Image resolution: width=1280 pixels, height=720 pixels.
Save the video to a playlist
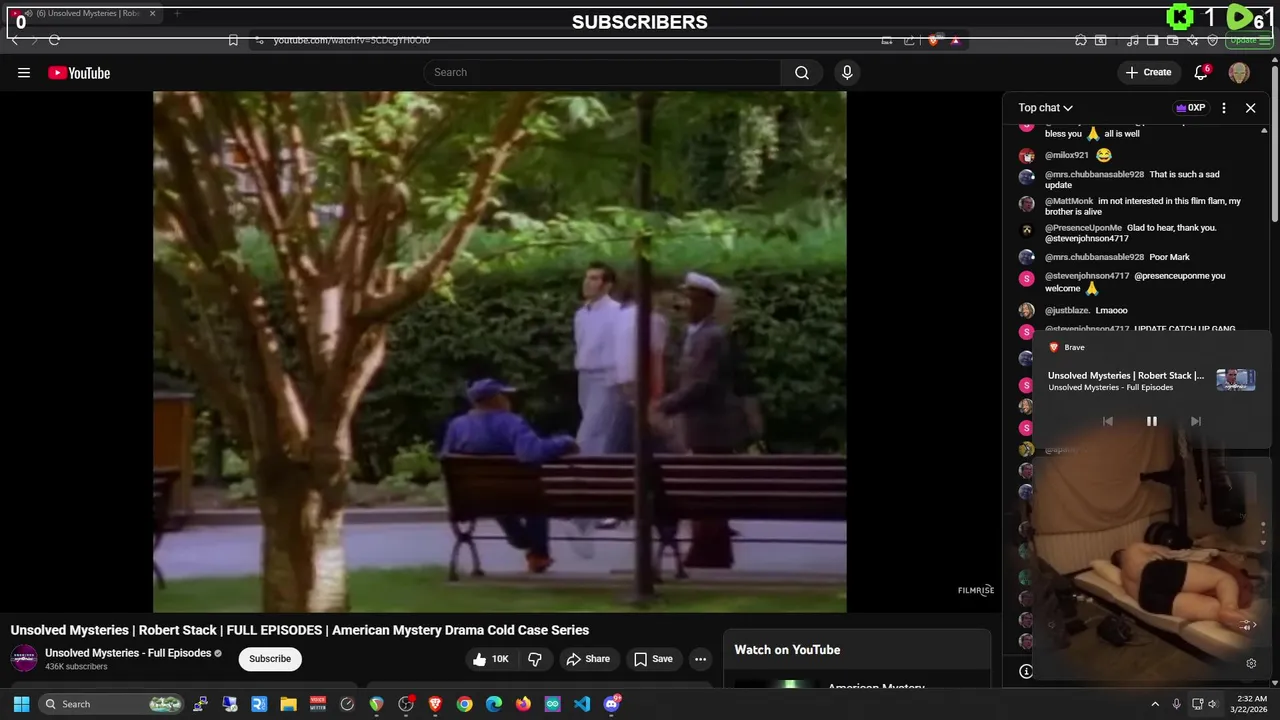[653, 659]
